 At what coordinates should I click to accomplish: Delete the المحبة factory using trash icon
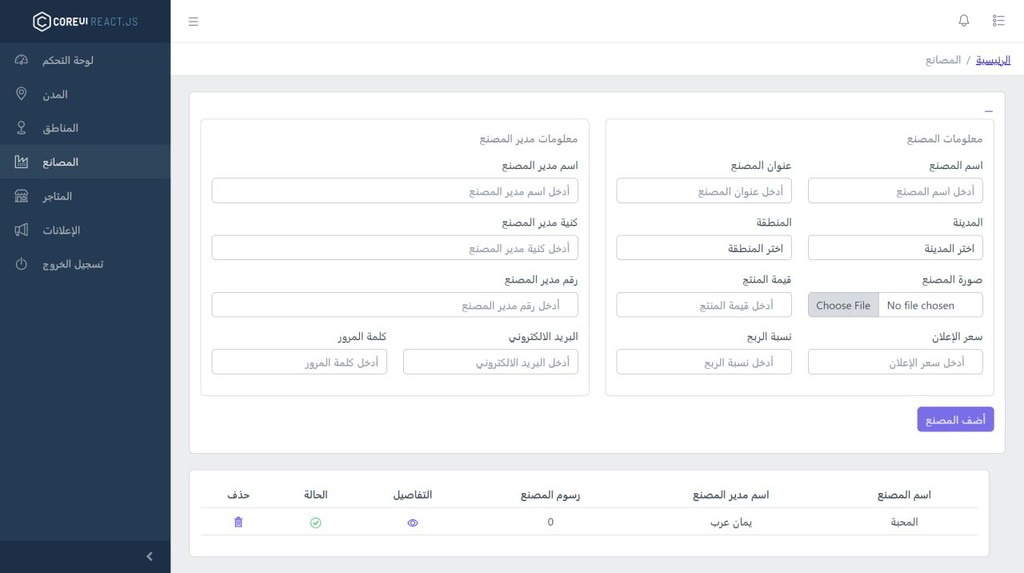238,522
